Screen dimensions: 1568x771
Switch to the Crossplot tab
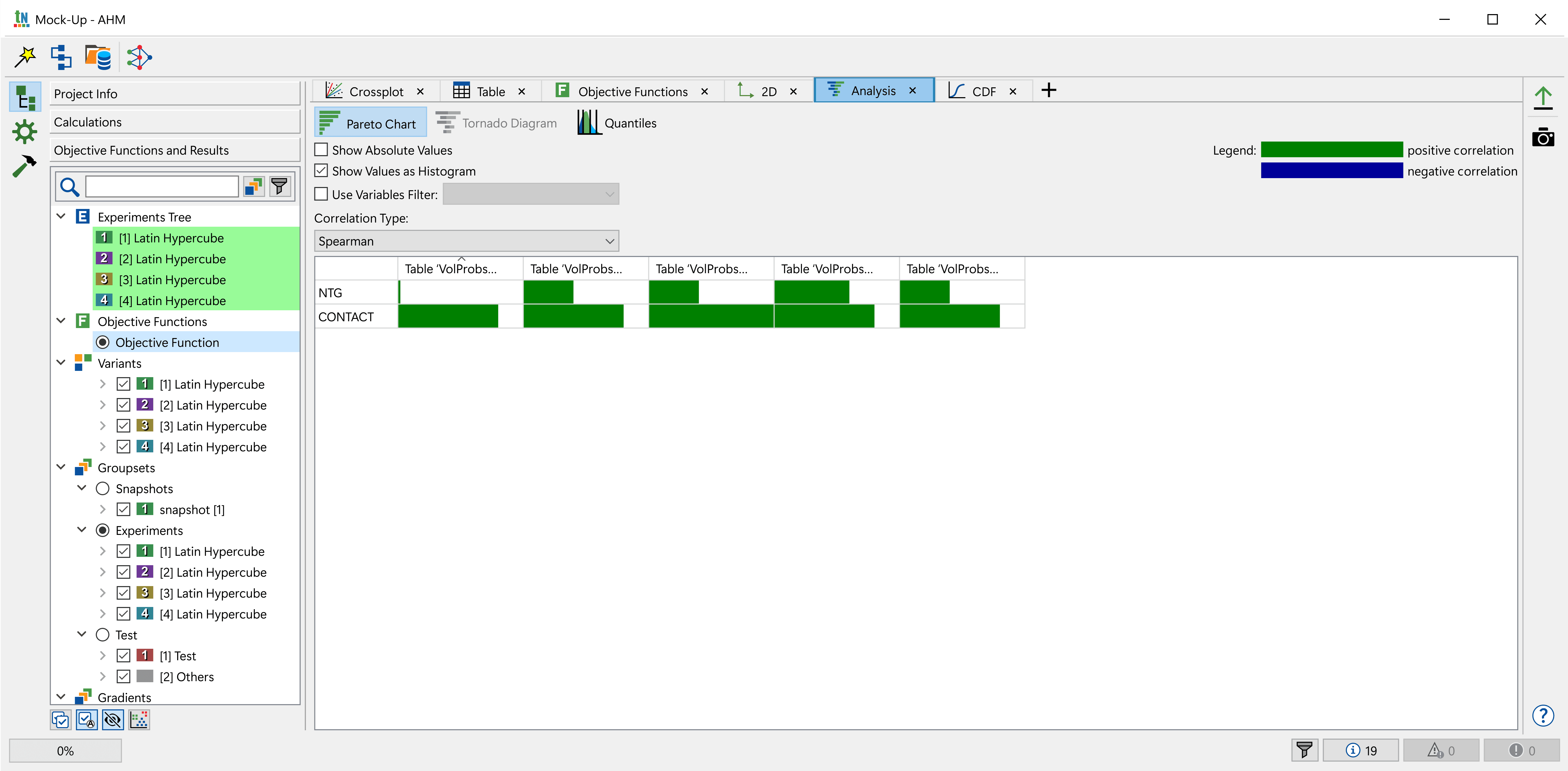click(x=375, y=91)
